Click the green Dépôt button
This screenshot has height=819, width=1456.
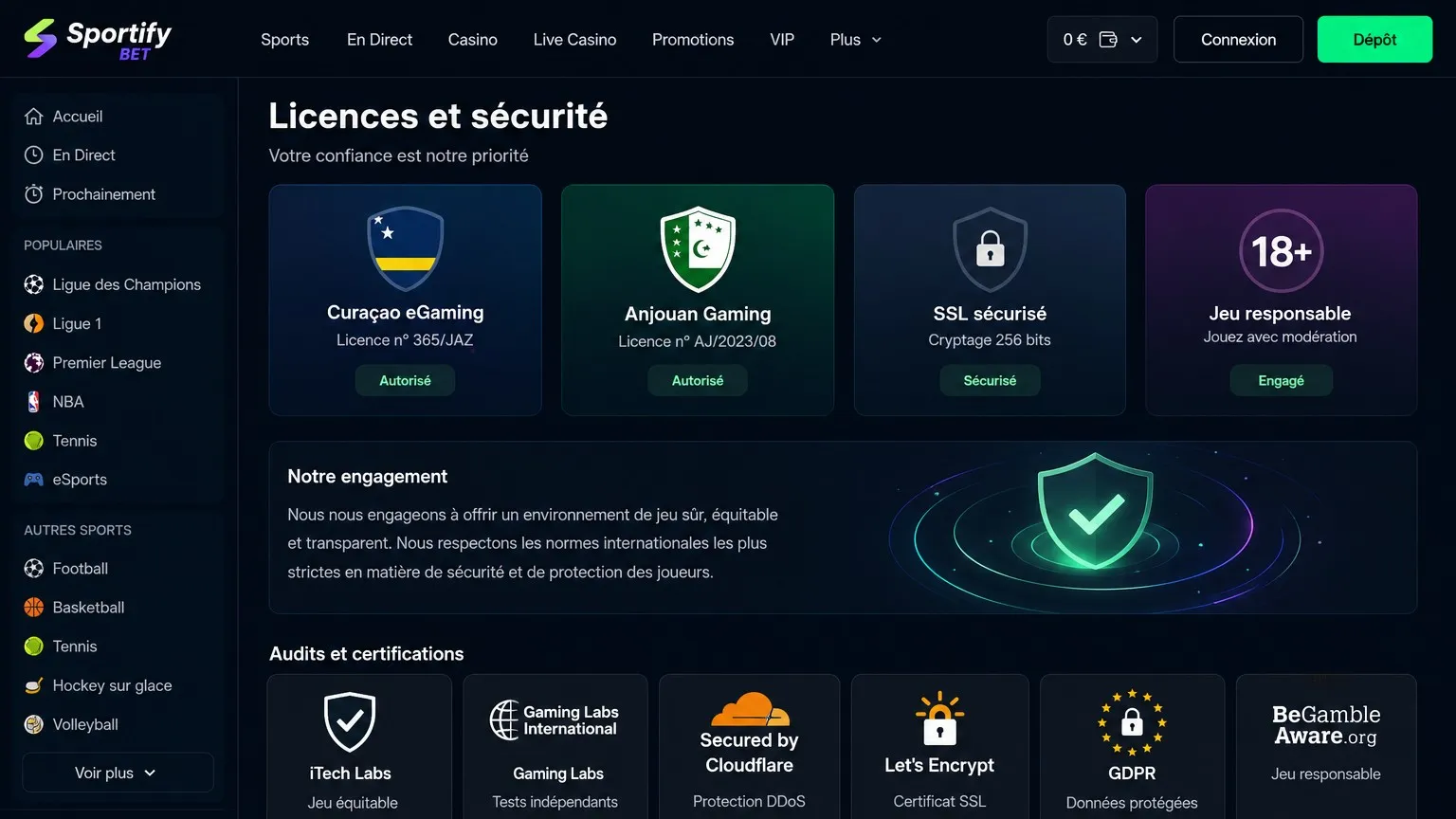click(1374, 40)
